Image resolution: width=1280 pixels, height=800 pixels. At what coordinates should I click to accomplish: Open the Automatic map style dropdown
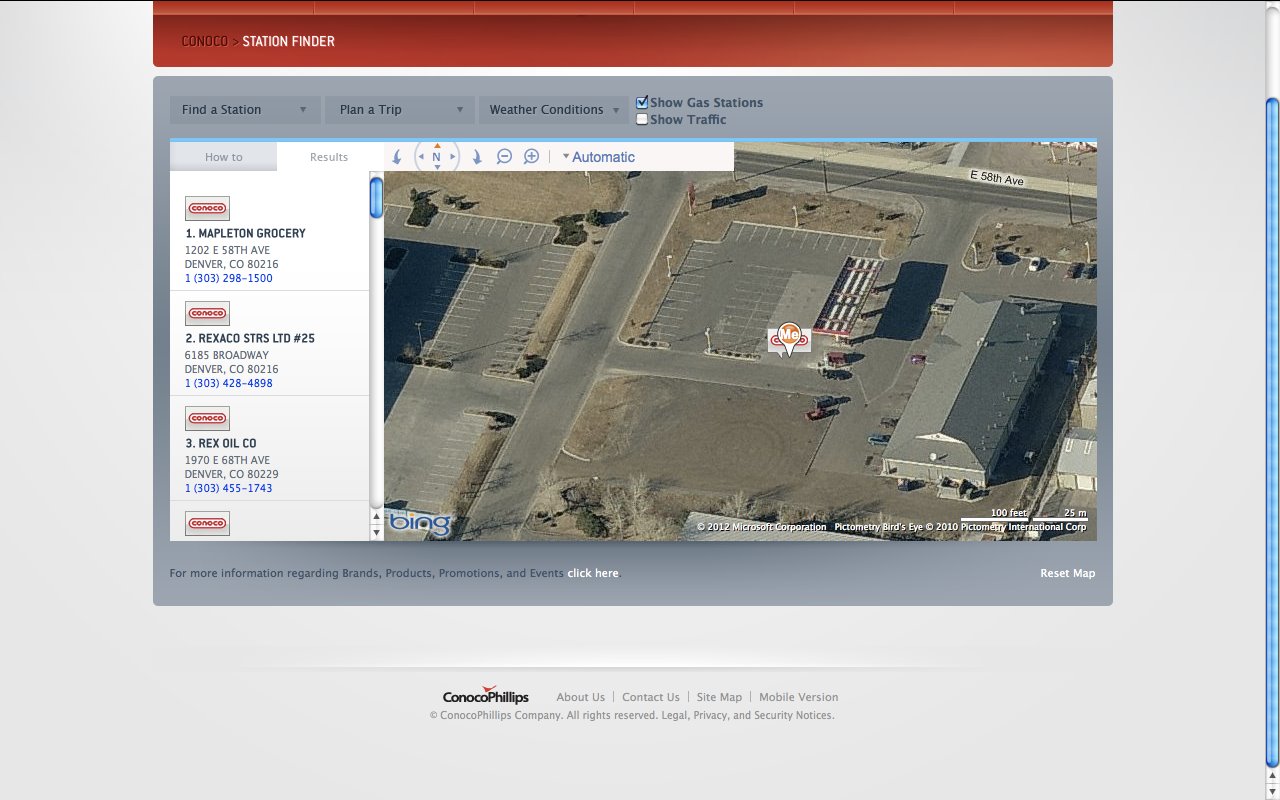tap(598, 157)
